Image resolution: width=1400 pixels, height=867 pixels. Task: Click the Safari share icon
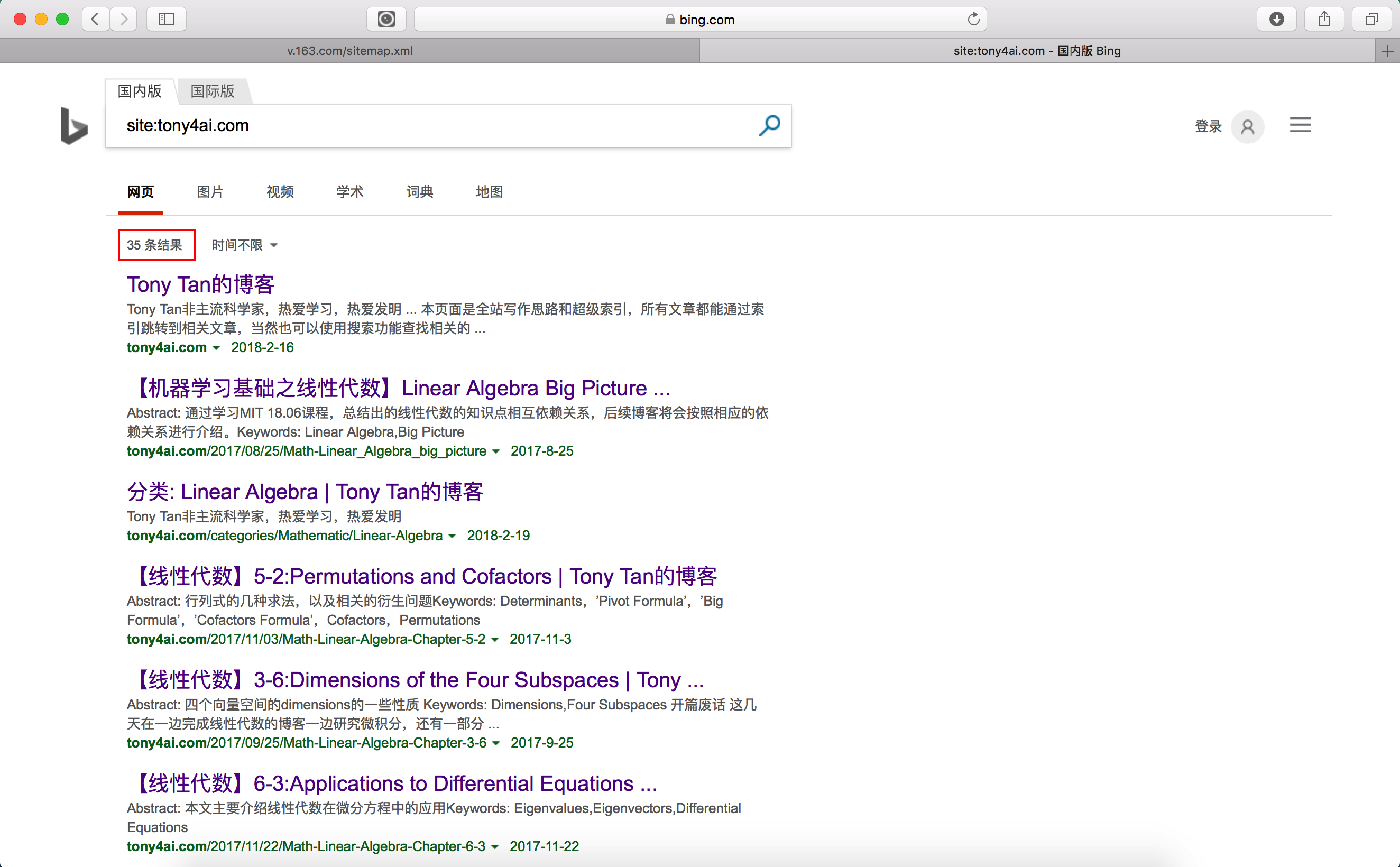coord(1324,20)
